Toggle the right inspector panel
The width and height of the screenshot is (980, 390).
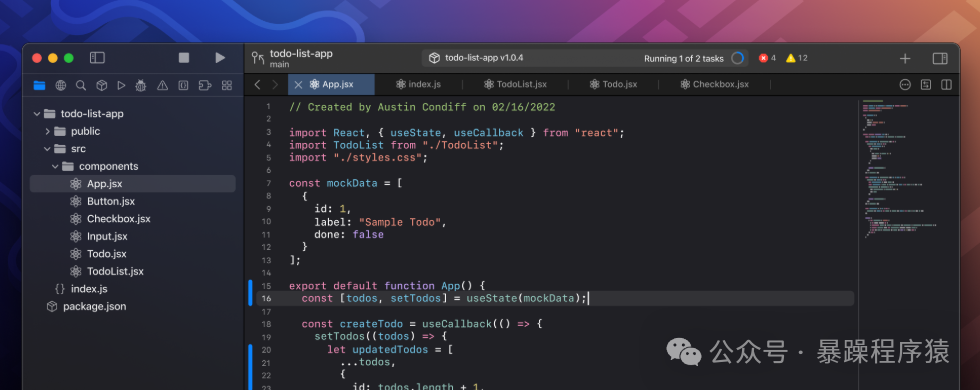point(940,58)
